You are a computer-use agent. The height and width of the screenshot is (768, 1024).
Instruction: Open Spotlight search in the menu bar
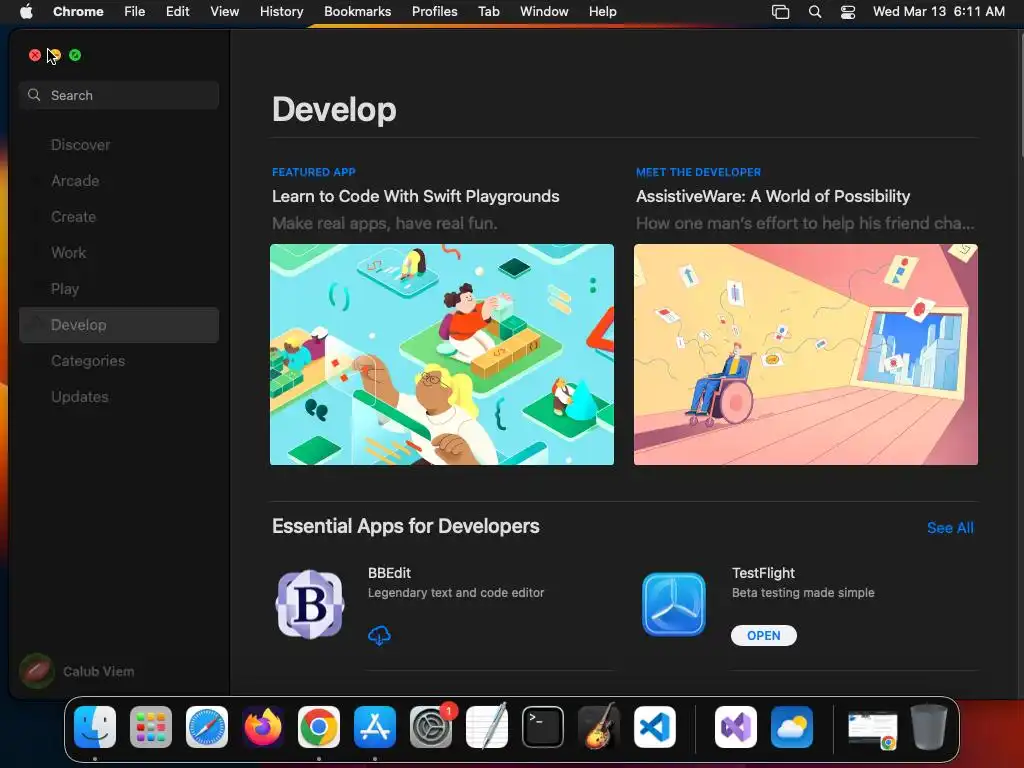point(814,12)
